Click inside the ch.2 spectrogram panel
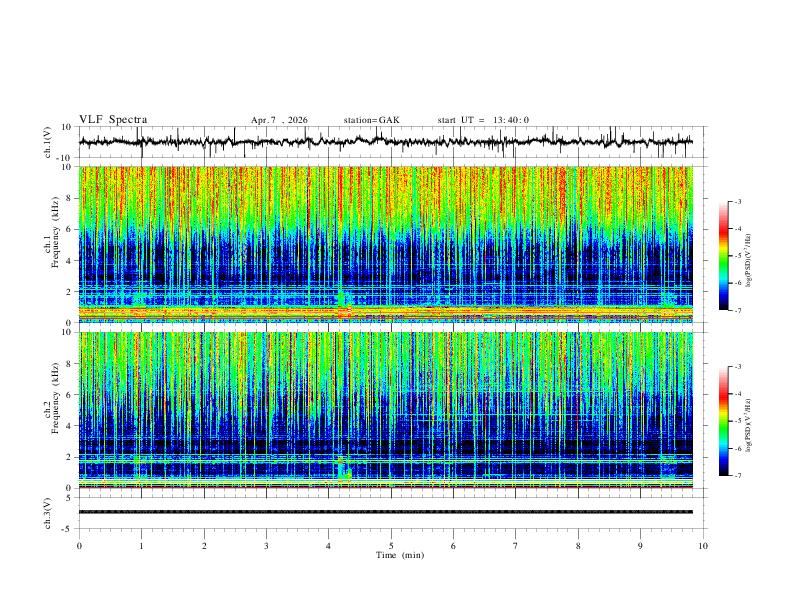The height and width of the screenshot is (612, 792). click(385, 410)
